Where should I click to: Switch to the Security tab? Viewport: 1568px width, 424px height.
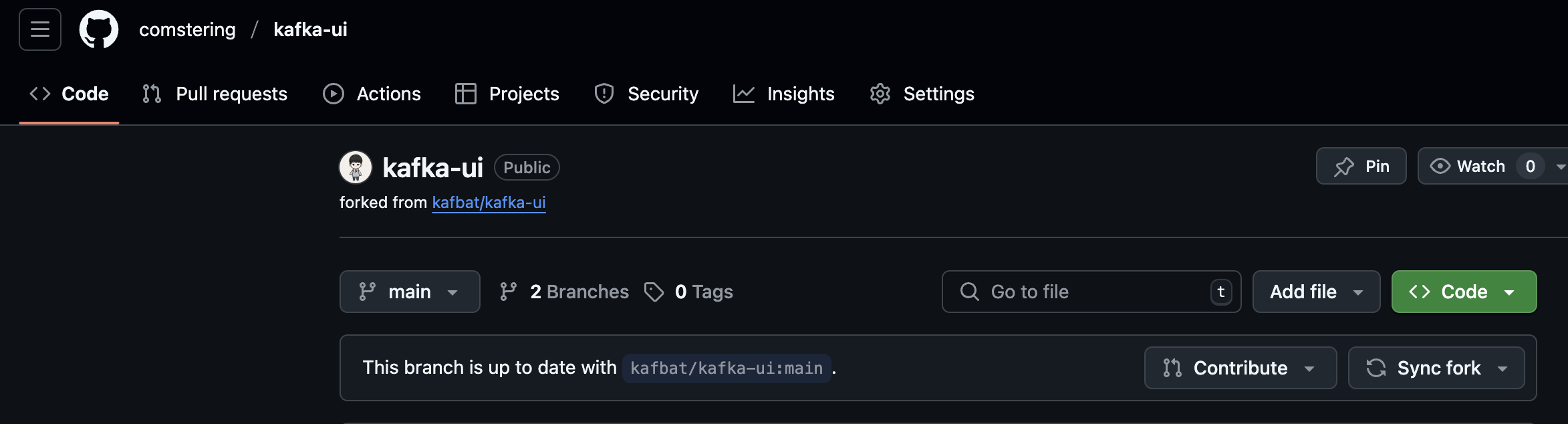(x=646, y=94)
